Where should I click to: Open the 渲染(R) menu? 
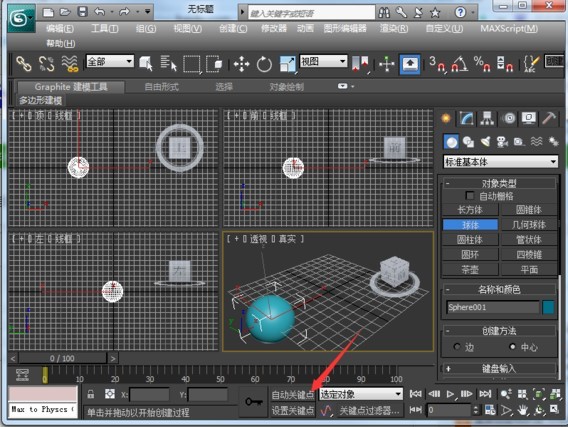[394, 28]
